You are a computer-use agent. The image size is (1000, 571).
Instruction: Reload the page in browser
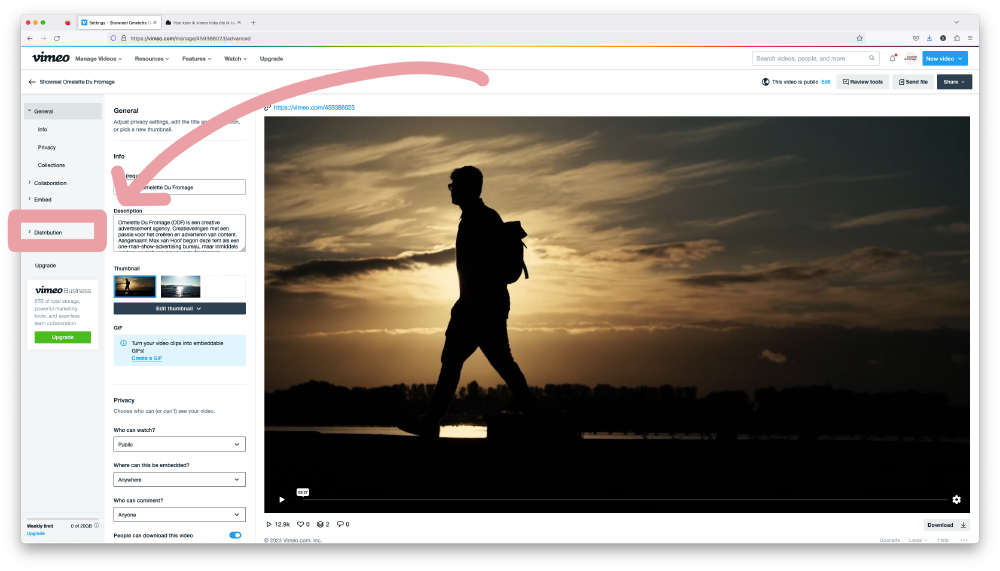pyautogui.click(x=57, y=38)
